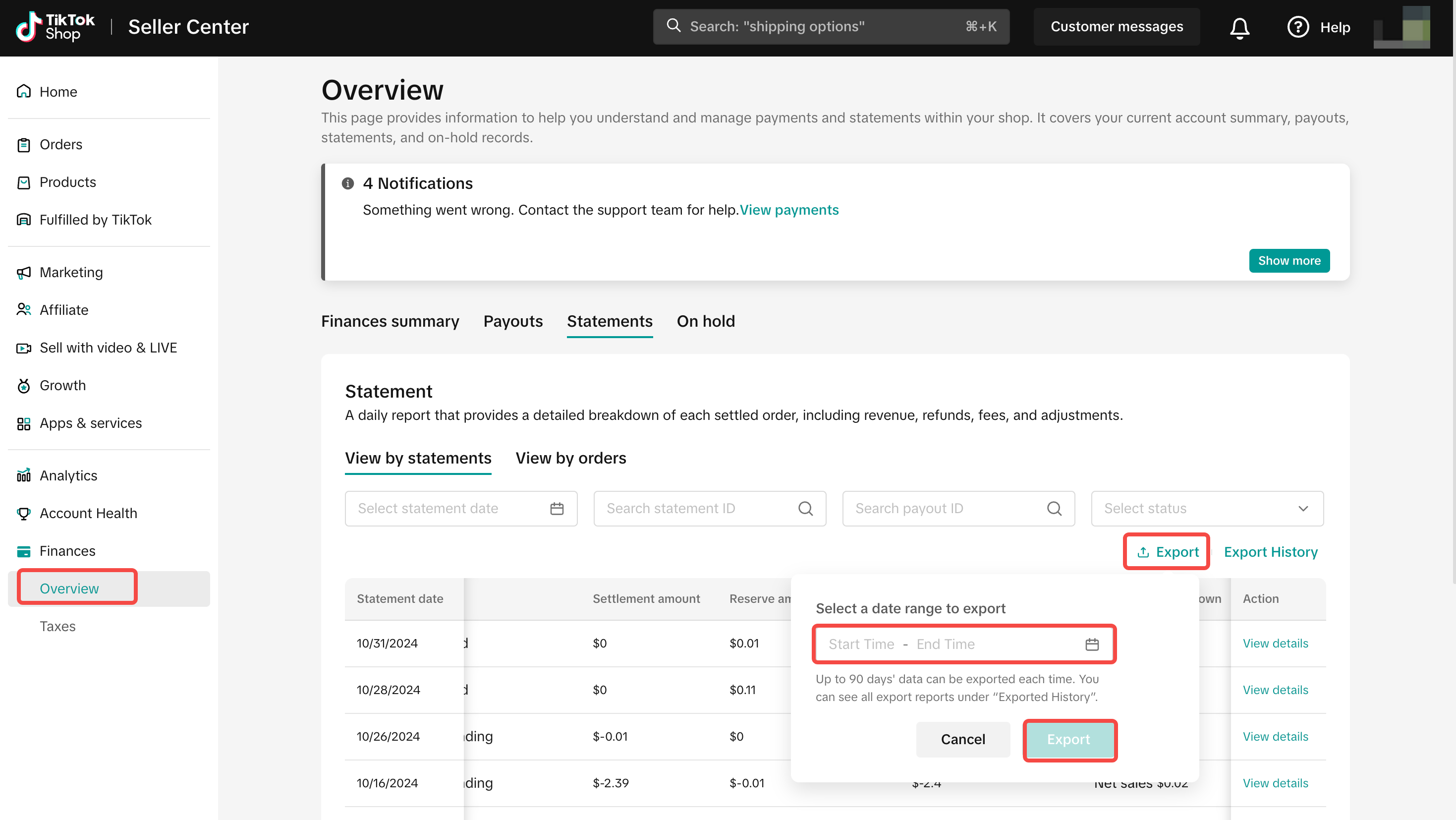Open the View payments link
This screenshot has width=1456, height=820.
pyautogui.click(x=789, y=210)
